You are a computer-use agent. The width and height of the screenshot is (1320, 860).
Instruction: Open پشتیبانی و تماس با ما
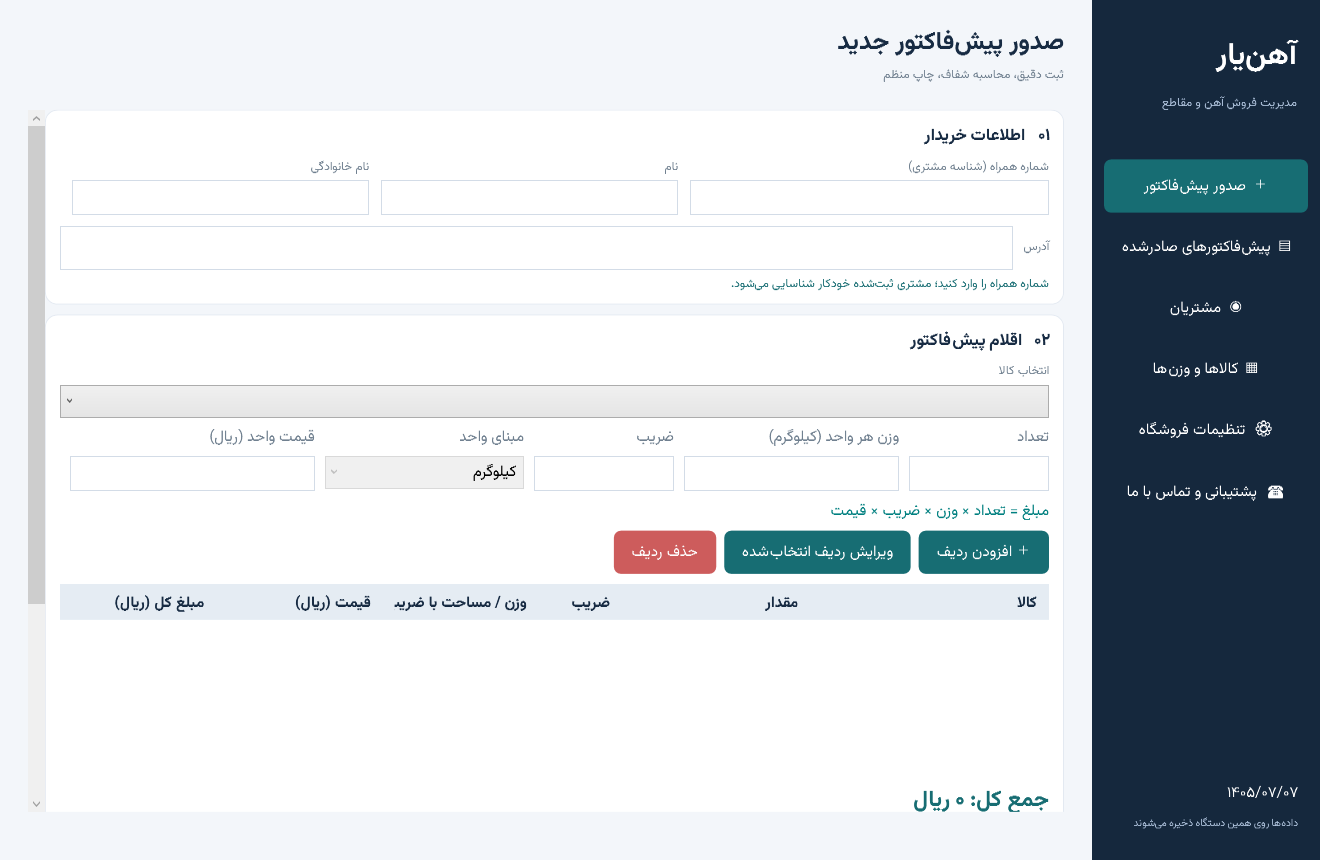(x=1206, y=492)
